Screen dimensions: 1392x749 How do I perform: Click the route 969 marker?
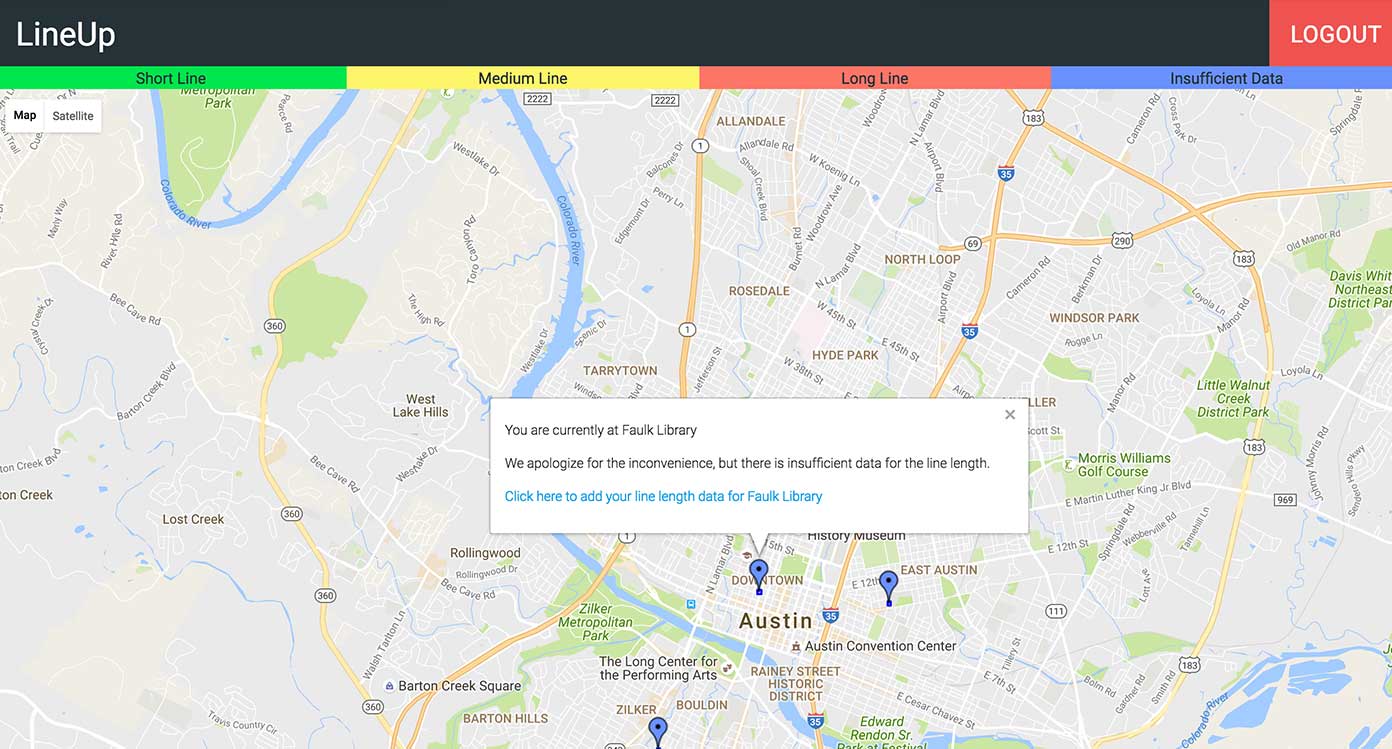pyautogui.click(x=1286, y=500)
